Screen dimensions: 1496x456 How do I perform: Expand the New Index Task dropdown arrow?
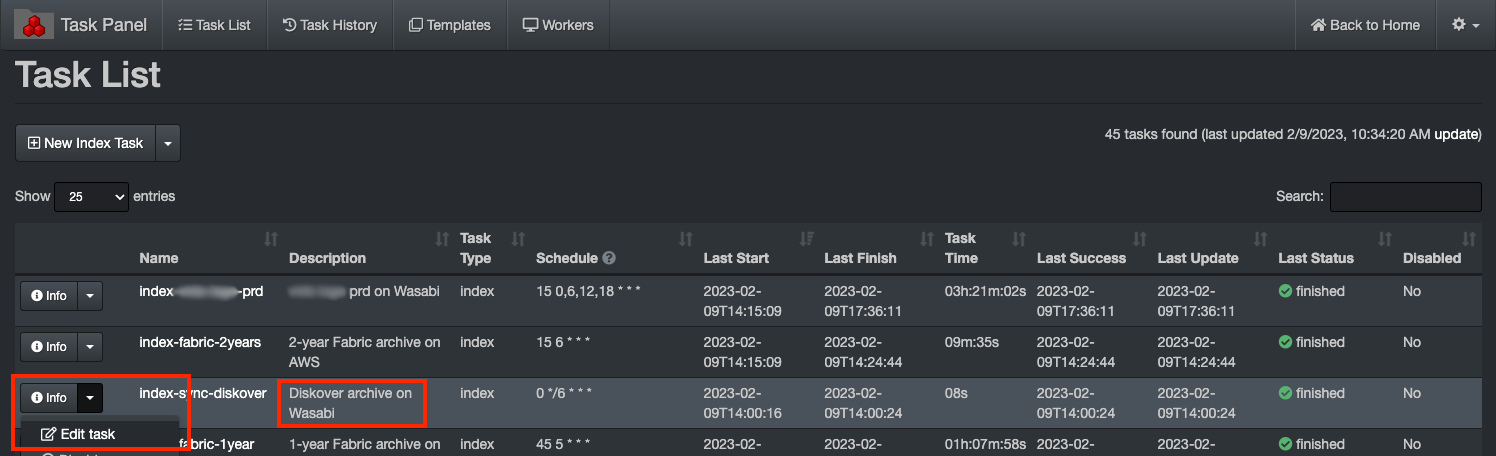[168, 143]
